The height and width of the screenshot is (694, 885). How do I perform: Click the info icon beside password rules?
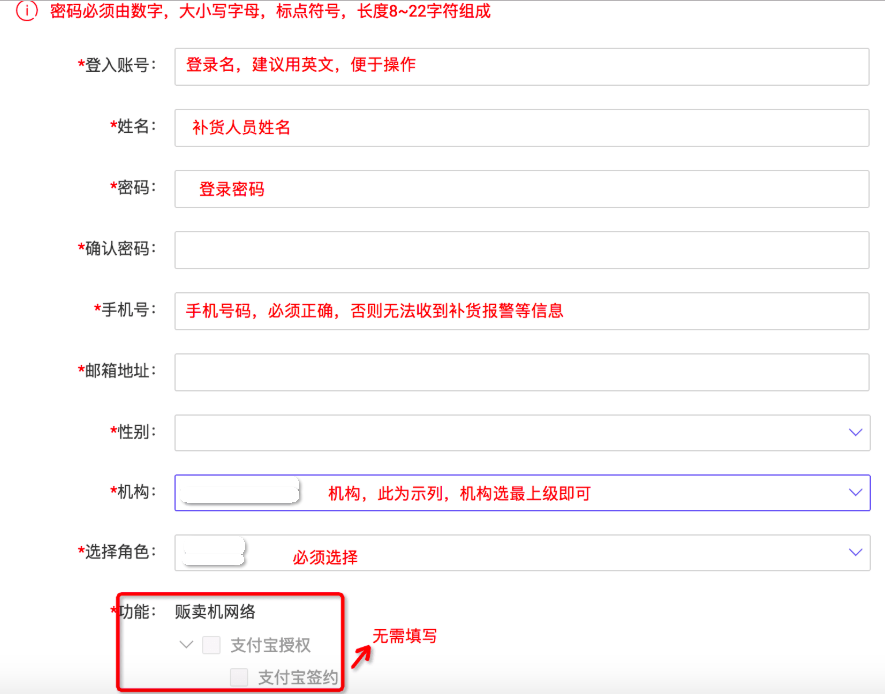27,11
